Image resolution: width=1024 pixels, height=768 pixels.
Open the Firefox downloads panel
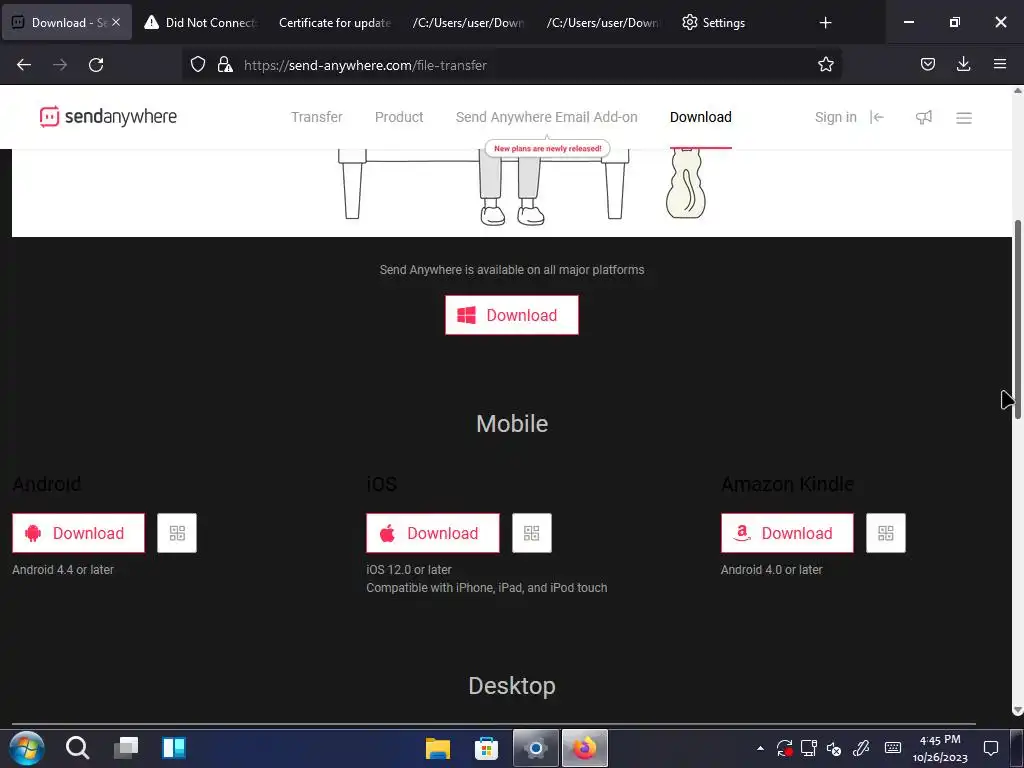click(x=963, y=64)
